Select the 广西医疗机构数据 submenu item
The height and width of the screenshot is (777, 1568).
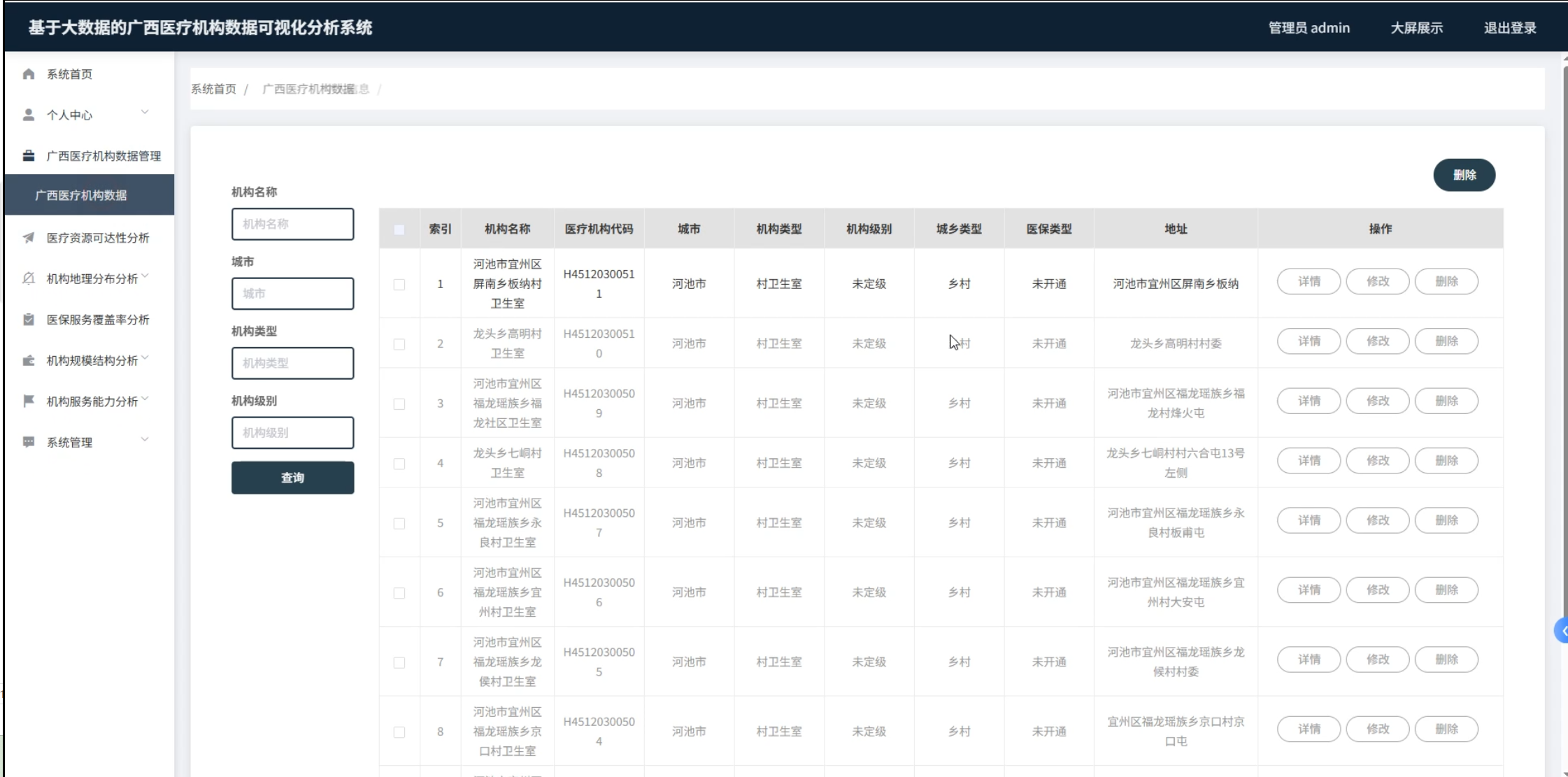(89, 195)
